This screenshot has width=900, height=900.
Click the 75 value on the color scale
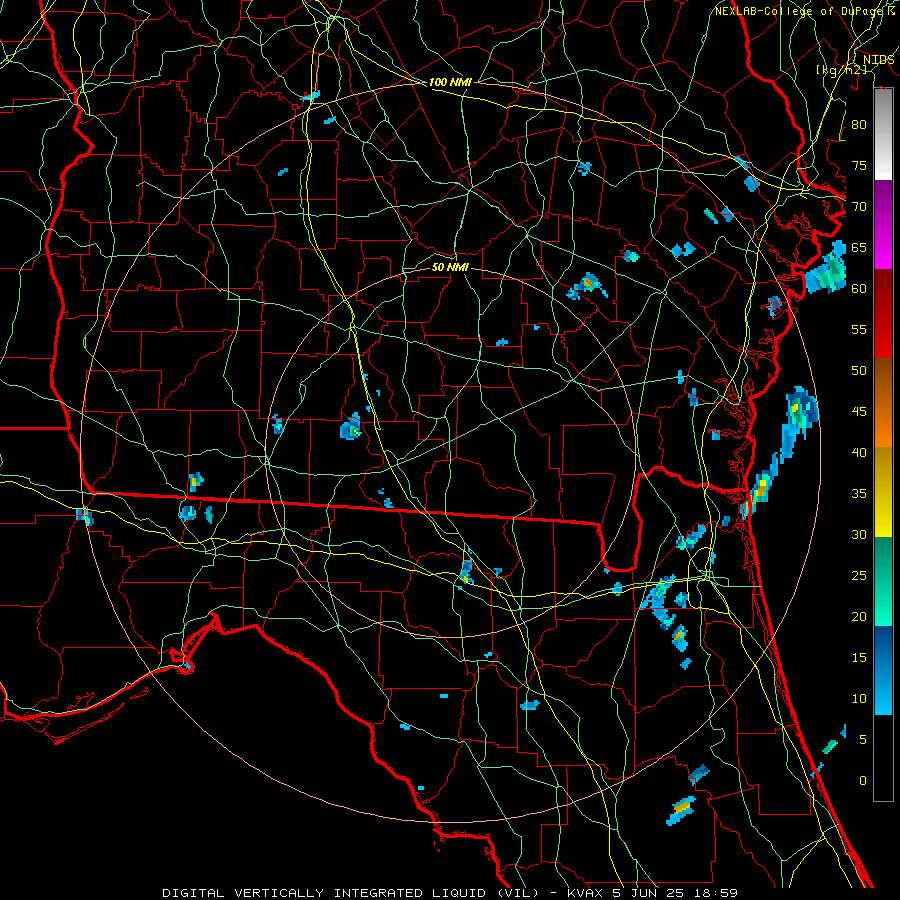click(859, 165)
